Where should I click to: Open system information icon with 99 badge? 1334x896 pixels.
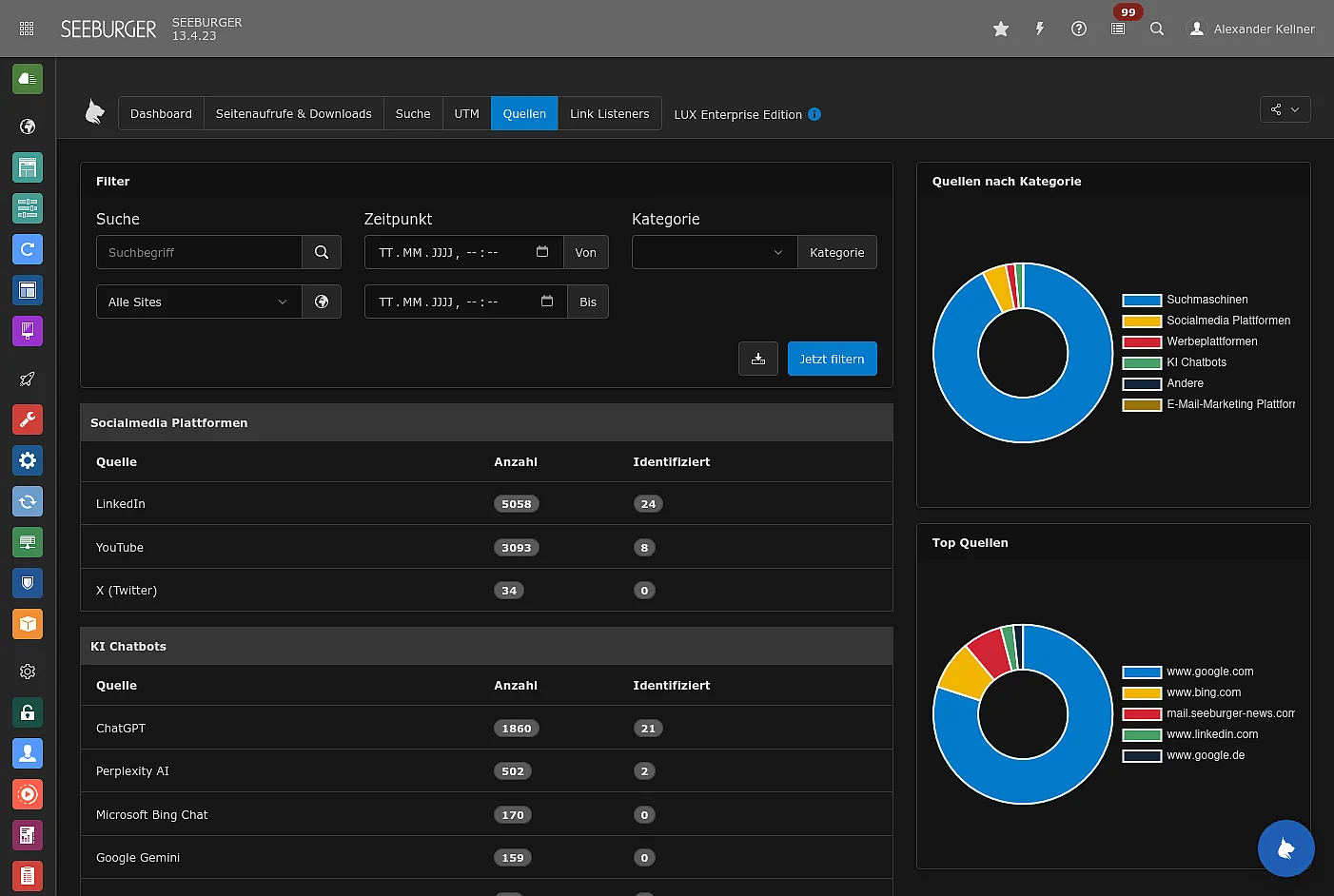pos(1118,29)
